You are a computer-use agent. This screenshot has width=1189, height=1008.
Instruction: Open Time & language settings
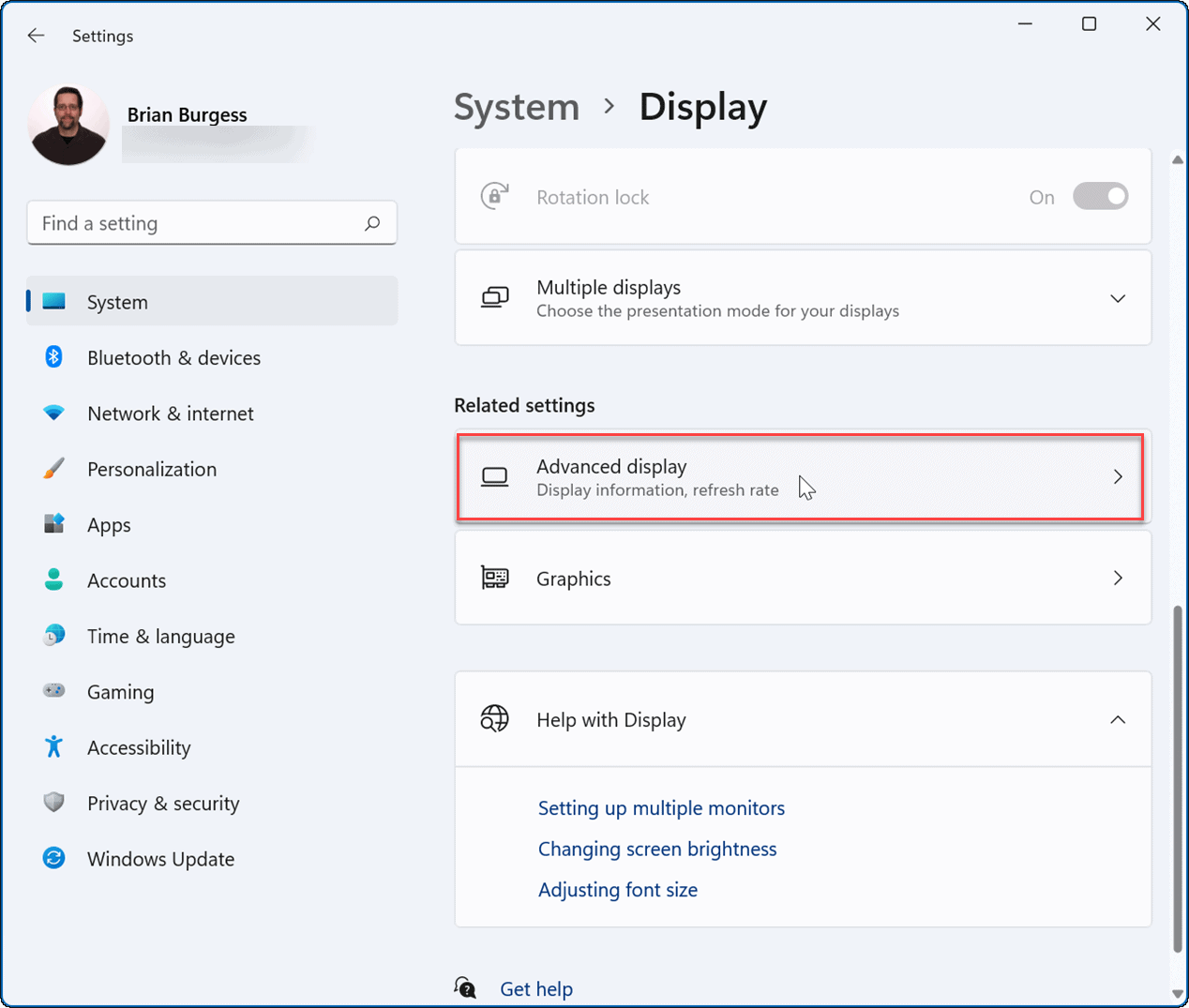212,636
